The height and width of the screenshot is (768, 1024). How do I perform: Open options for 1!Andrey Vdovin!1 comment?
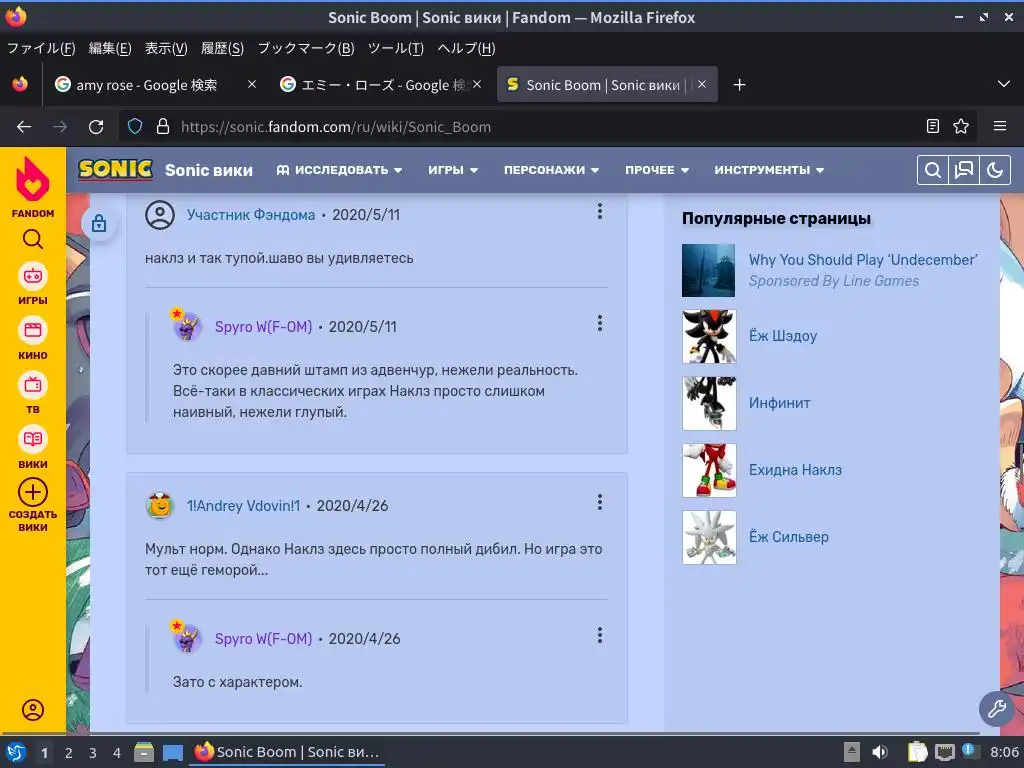600,502
